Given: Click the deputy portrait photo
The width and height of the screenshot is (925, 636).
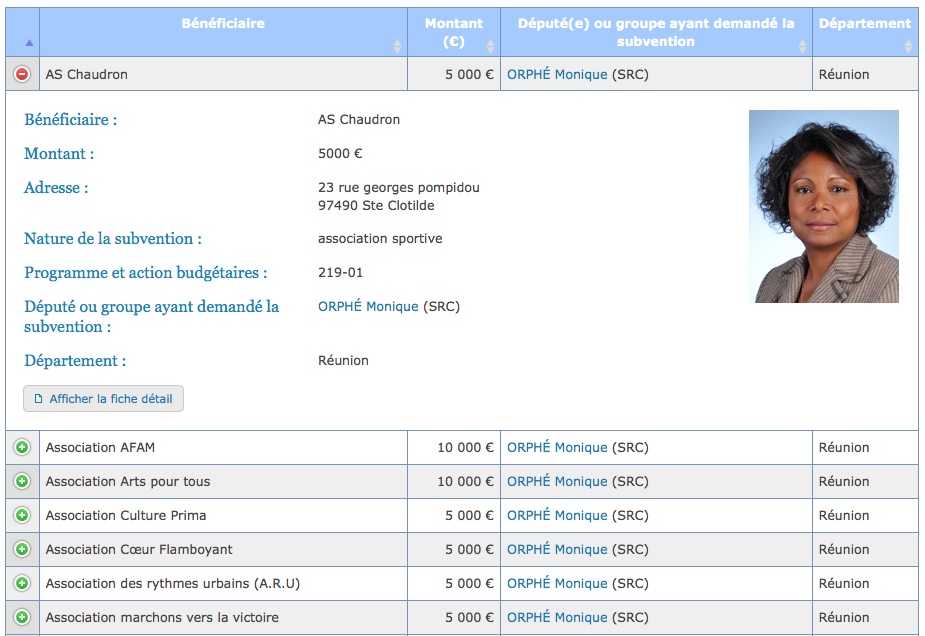Looking at the screenshot, I should (x=824, y=206).
